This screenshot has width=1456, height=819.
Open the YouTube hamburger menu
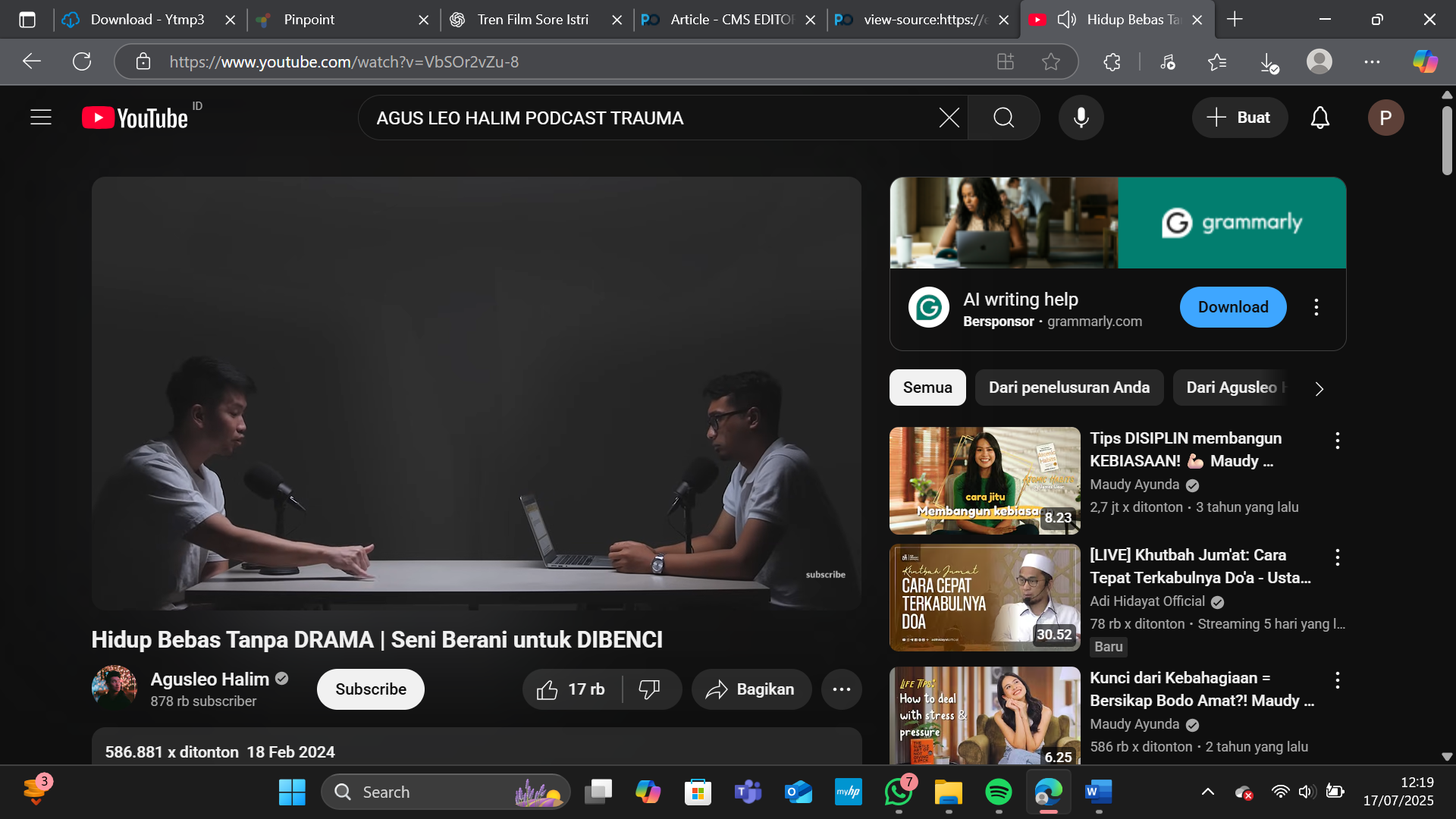click(x=40, y=118)
